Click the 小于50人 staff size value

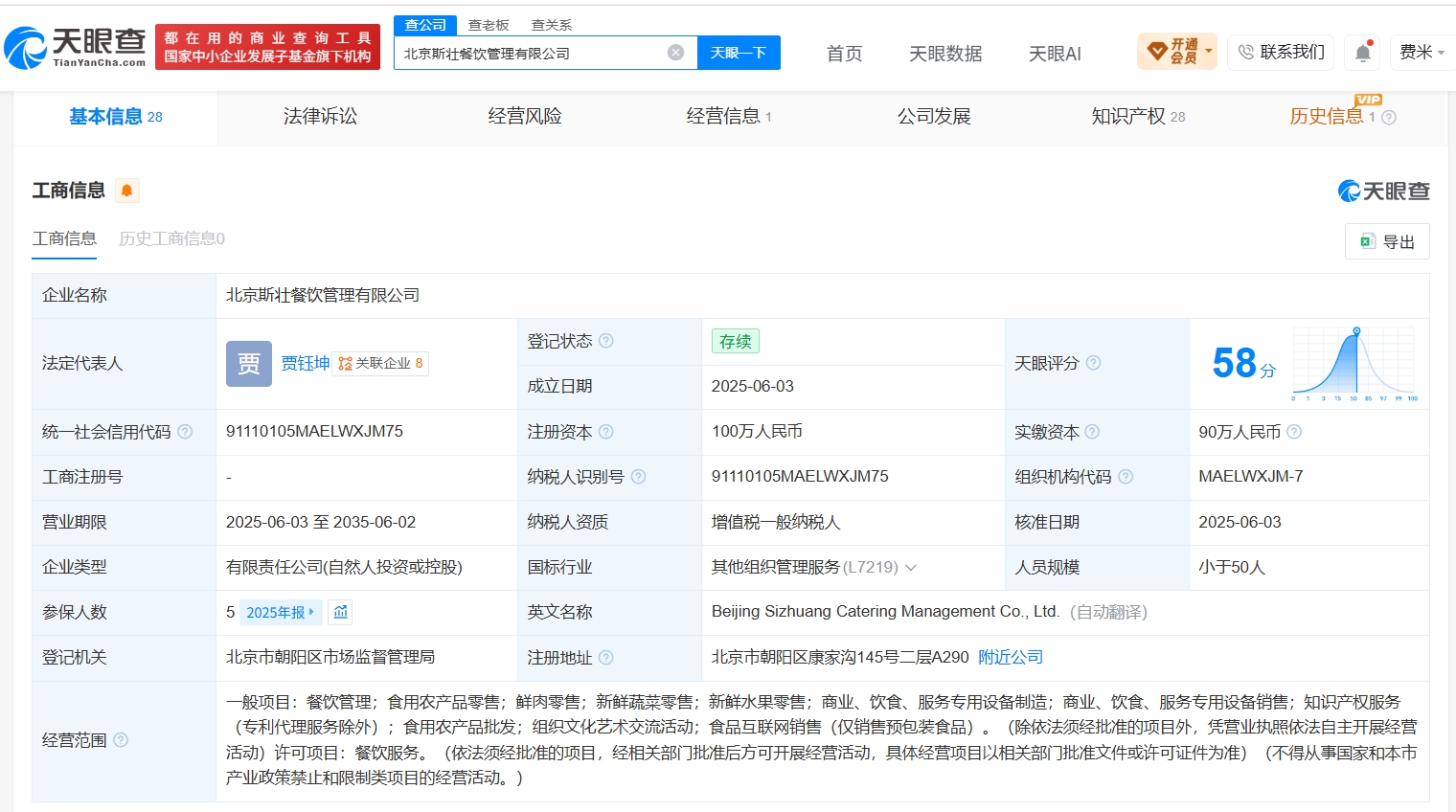click(x=1232, y=568)
